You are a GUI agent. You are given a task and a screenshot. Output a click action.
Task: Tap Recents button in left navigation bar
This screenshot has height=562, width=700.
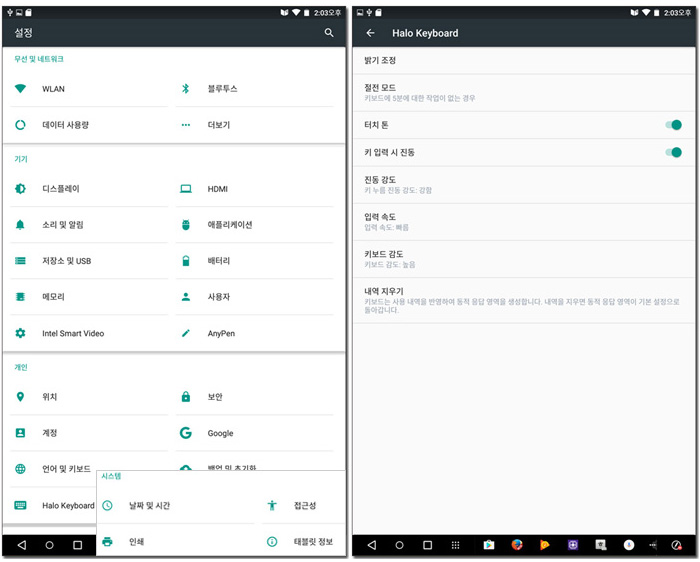tap(78, 545)
